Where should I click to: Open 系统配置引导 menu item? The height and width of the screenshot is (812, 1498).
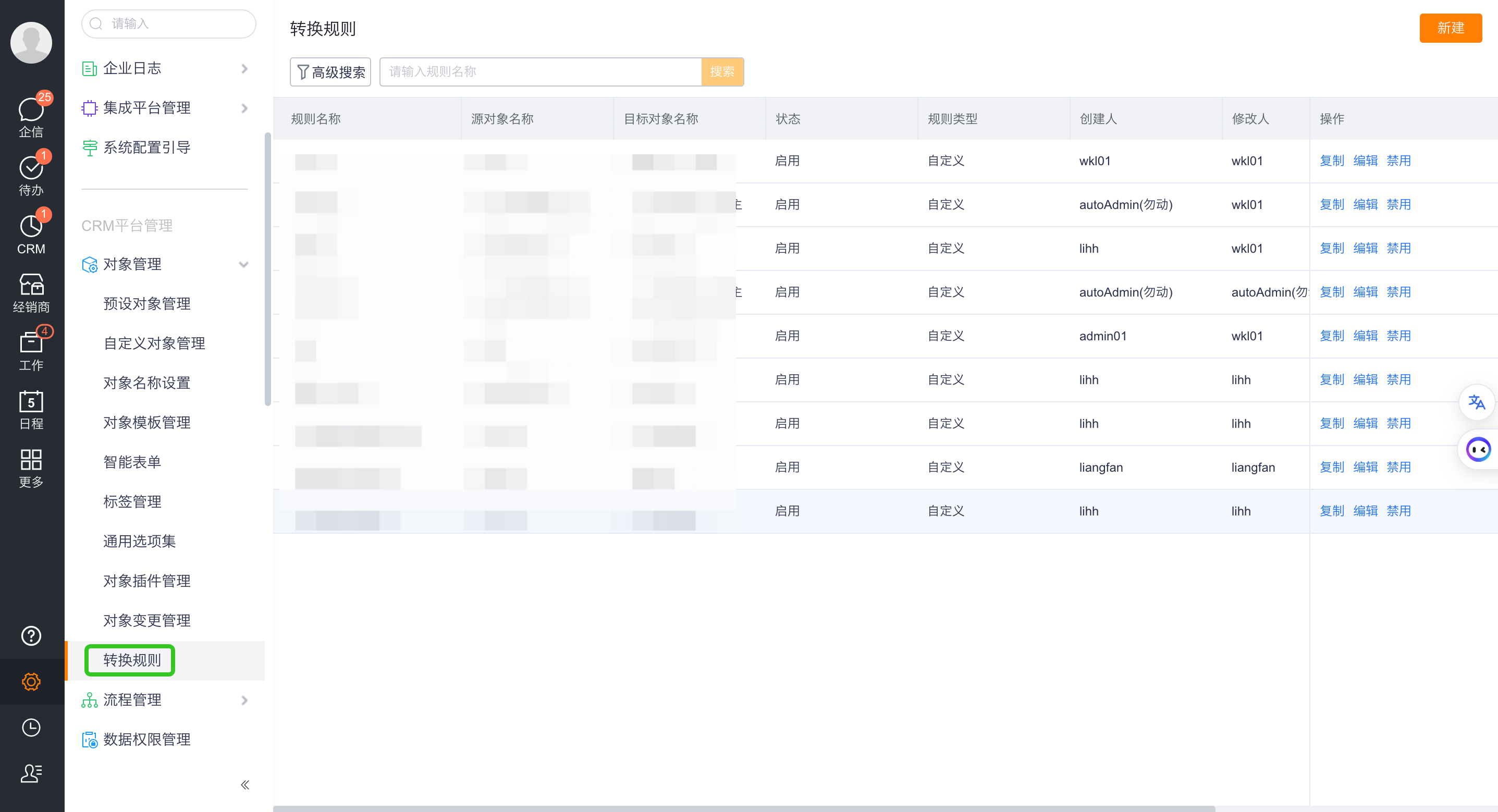(x=146, y=147)
